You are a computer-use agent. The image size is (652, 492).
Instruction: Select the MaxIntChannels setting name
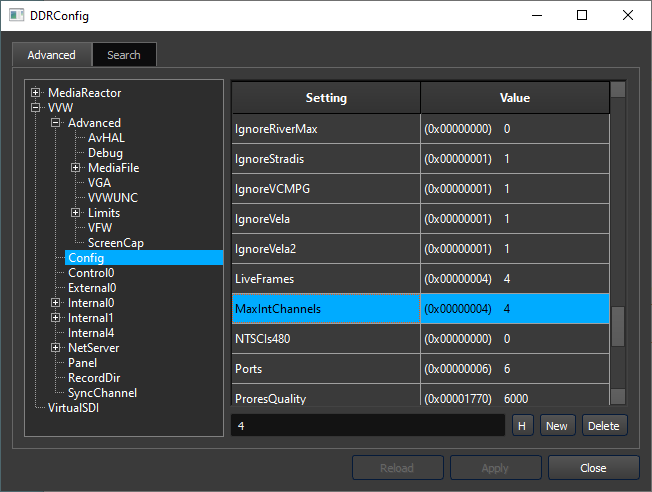[278, 309]
